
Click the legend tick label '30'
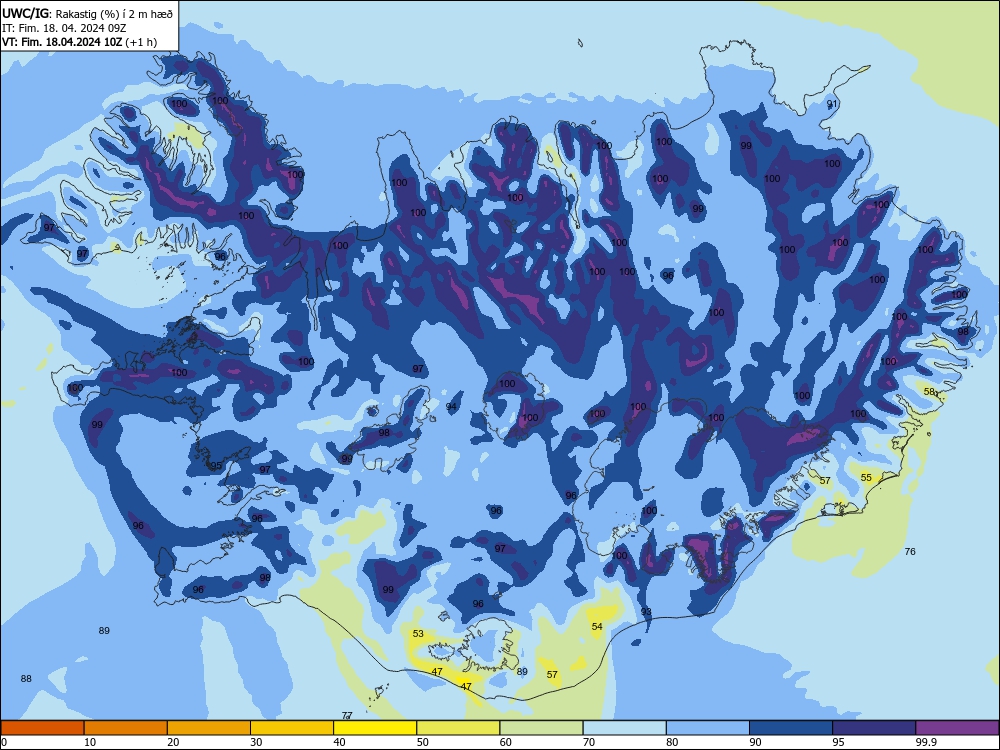pyautogui.click(x=256, y=742)
